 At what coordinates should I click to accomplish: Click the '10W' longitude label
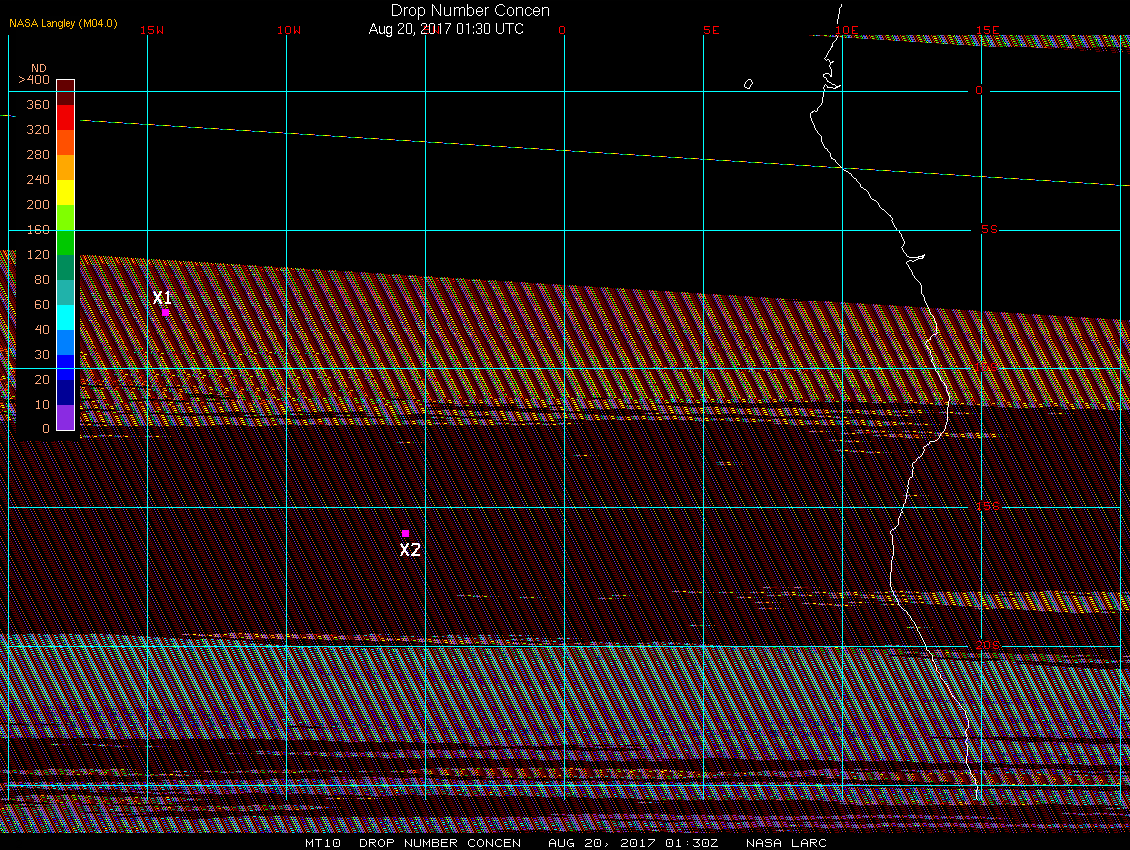click(x=289, y=30)
